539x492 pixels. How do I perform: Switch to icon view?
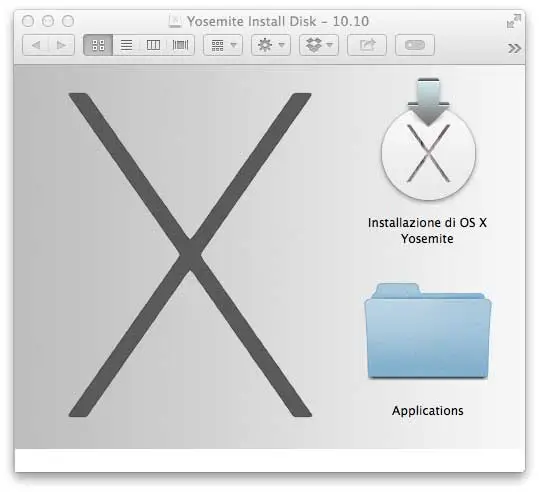pyautogui.click(x=98, y=45)
